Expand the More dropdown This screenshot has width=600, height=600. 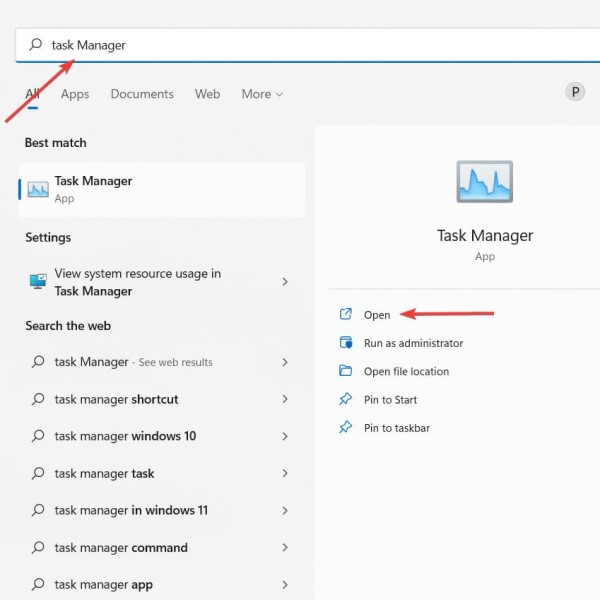pyautogui.click(x=262, y=94)
